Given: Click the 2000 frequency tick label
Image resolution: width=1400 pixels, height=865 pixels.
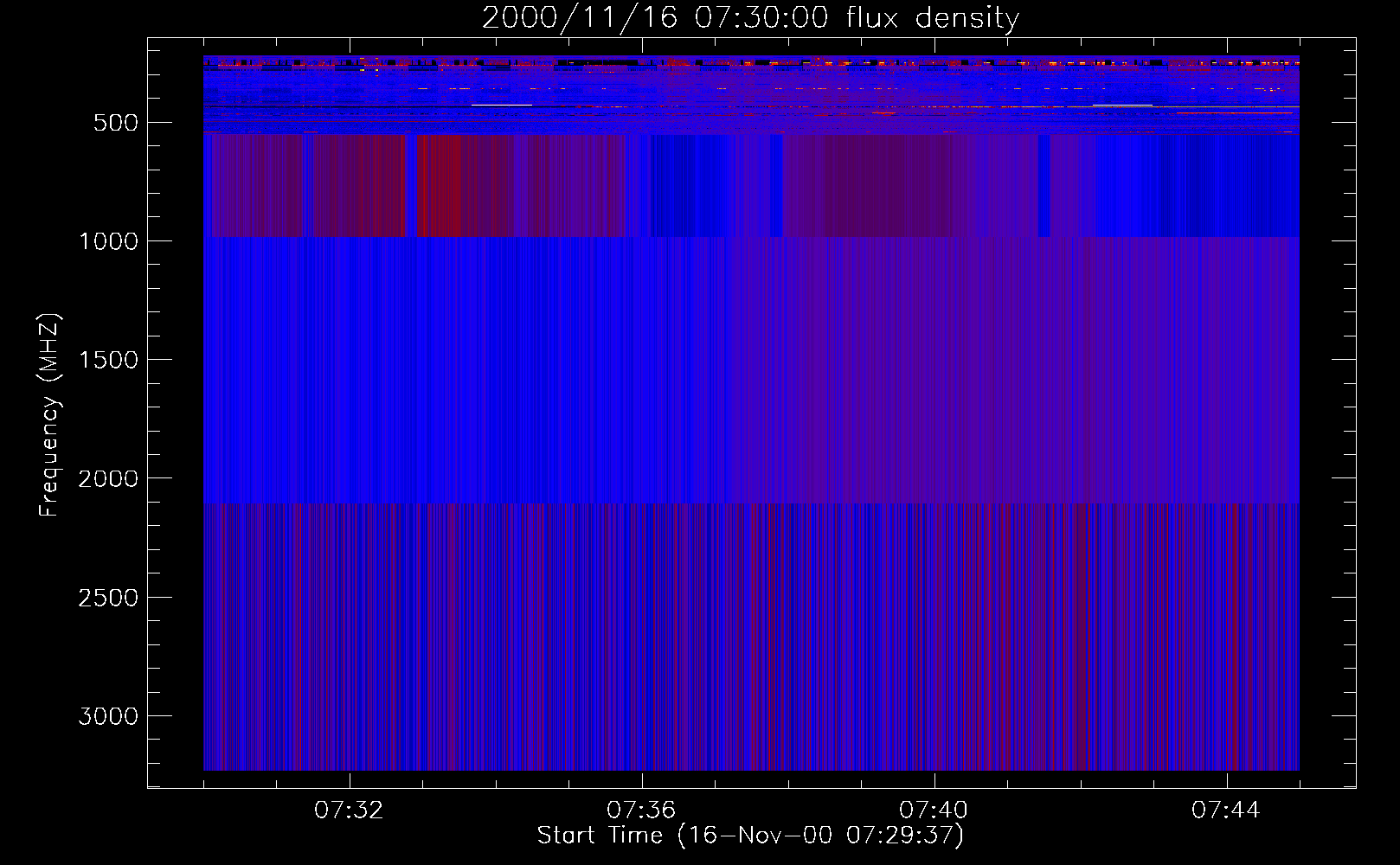Looking at the screenshot, I should coord(108,478).
